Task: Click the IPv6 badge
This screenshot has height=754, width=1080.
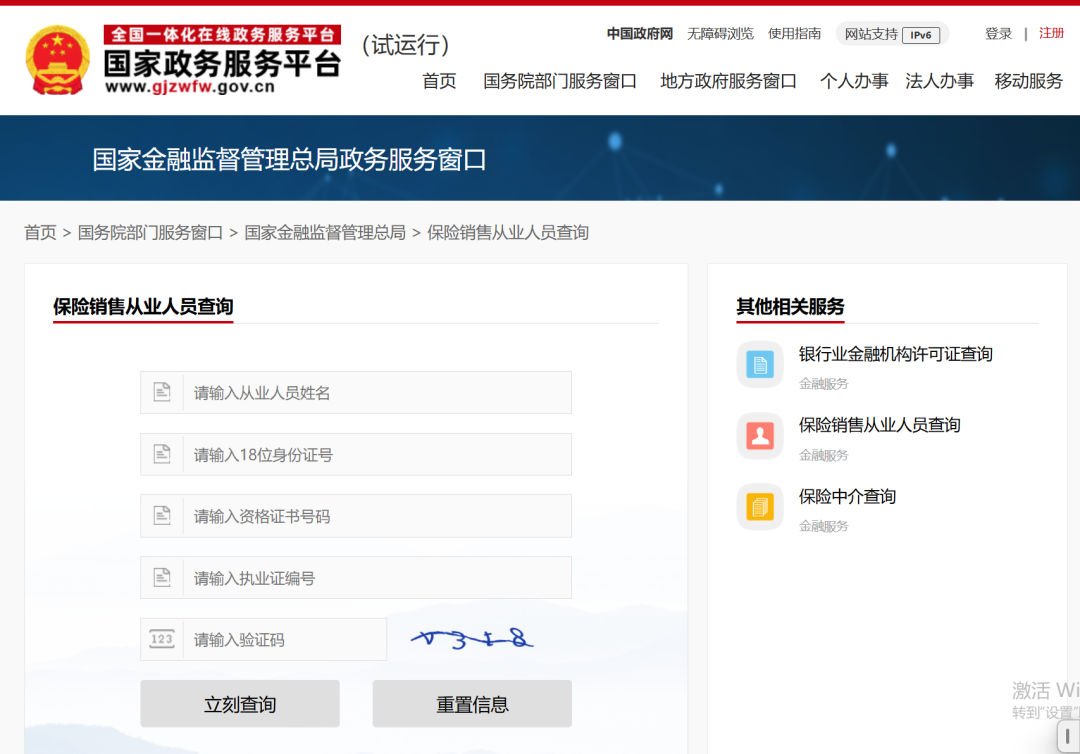Action: point(921,34)
